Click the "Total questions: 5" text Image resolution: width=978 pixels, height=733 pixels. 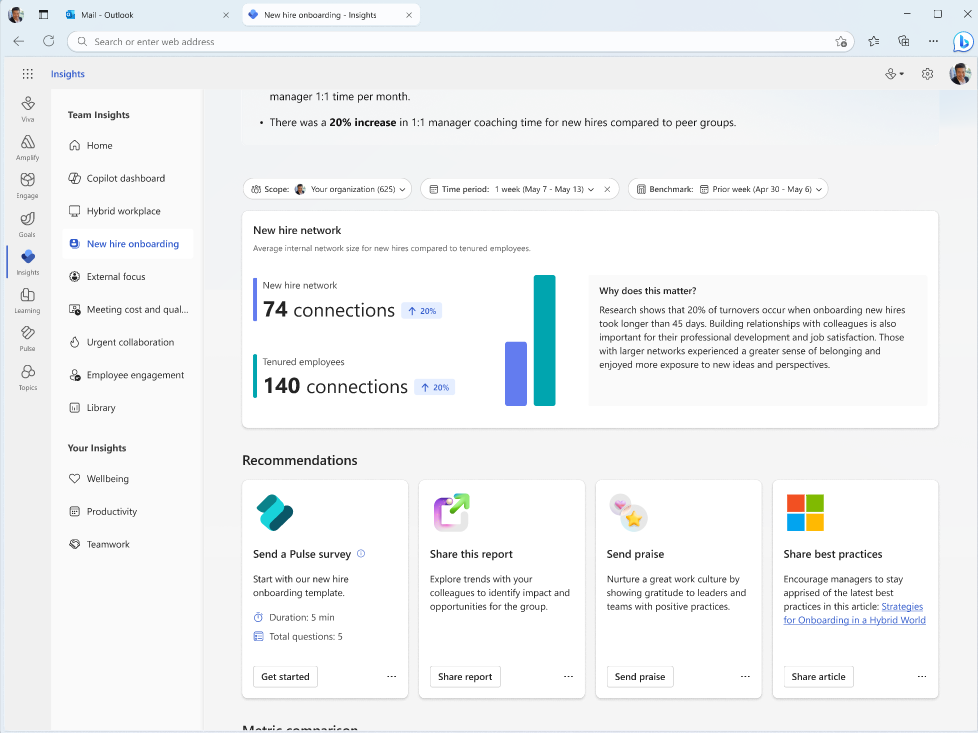306,636
